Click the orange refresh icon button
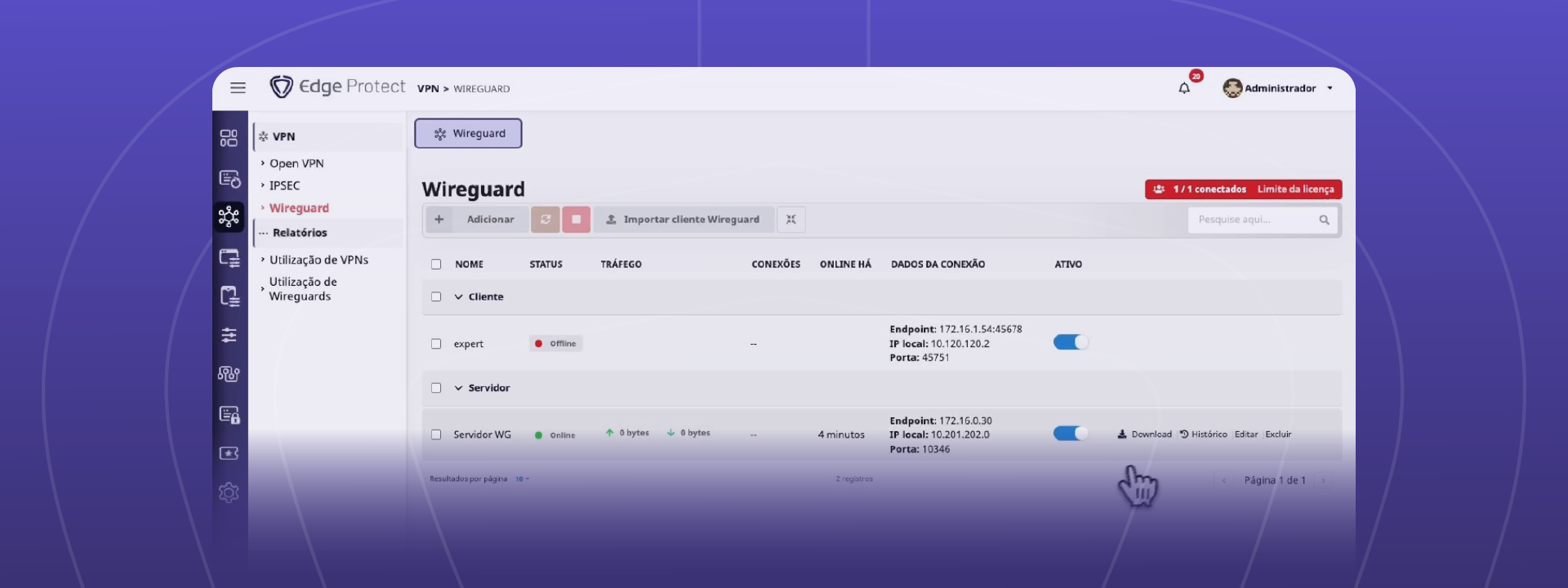The height and width of the screenshot is (588, 1568). click(x=545, y=220)
